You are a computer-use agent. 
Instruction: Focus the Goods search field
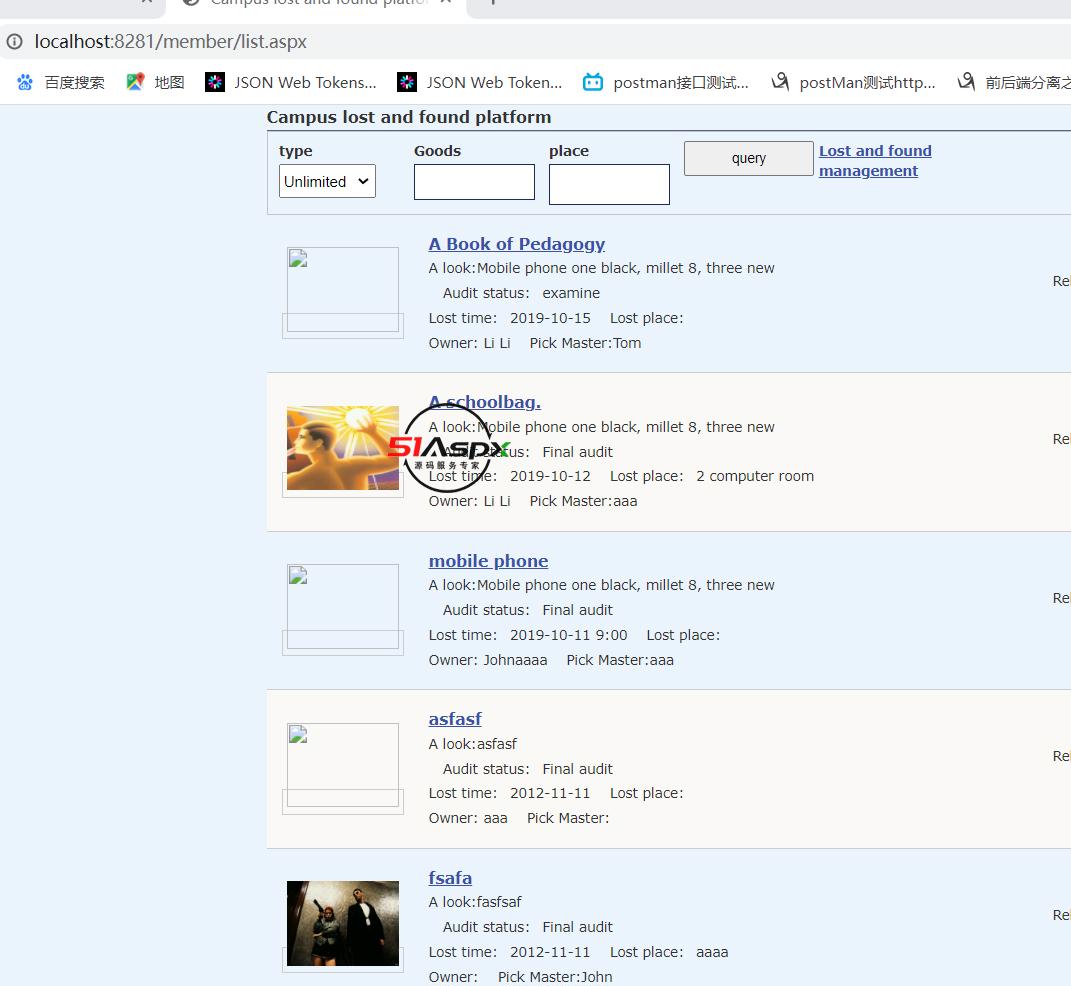pos(474,182)
